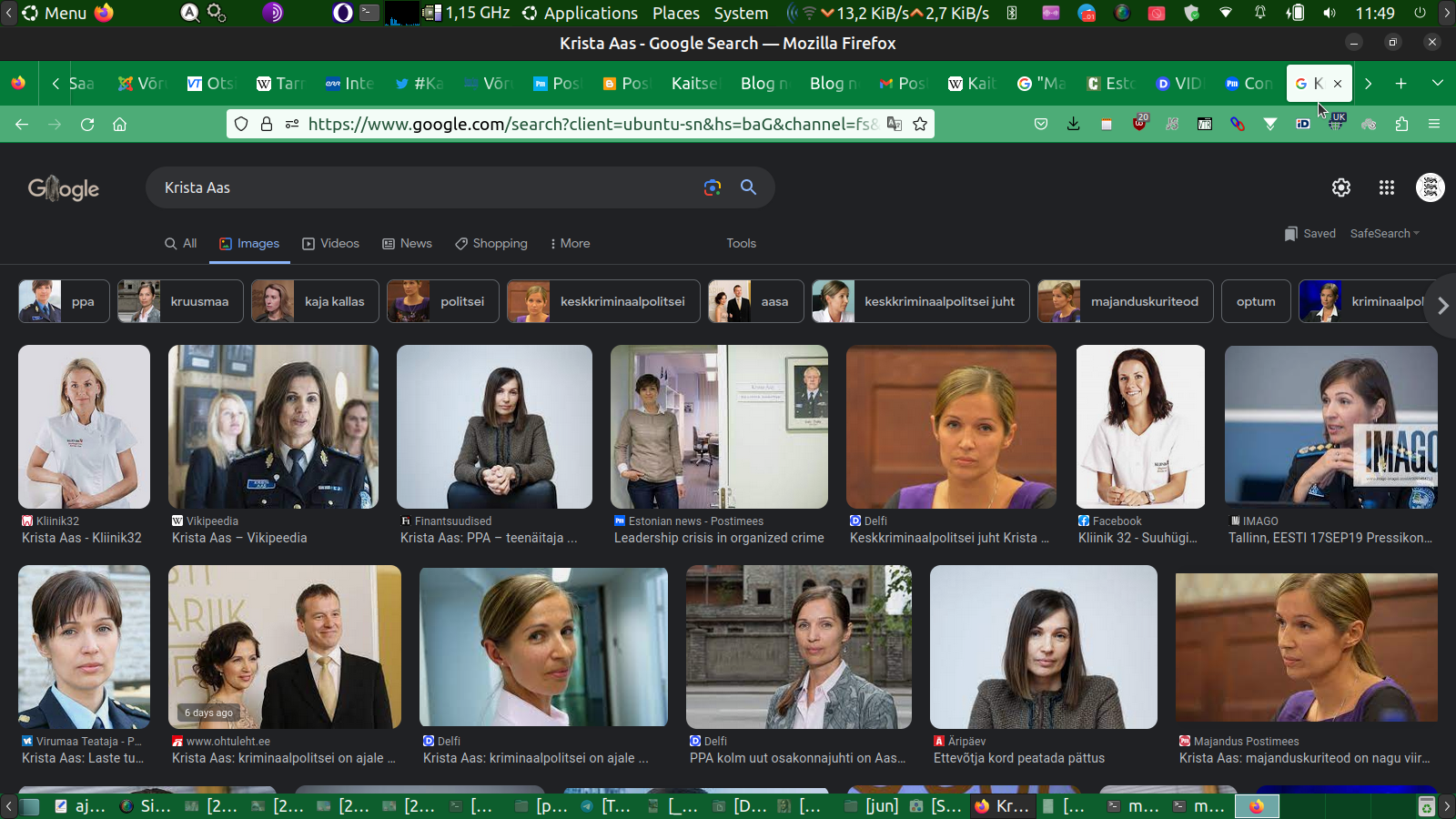
Task: Open the Applications menu in the top panel
Action: 580,13
